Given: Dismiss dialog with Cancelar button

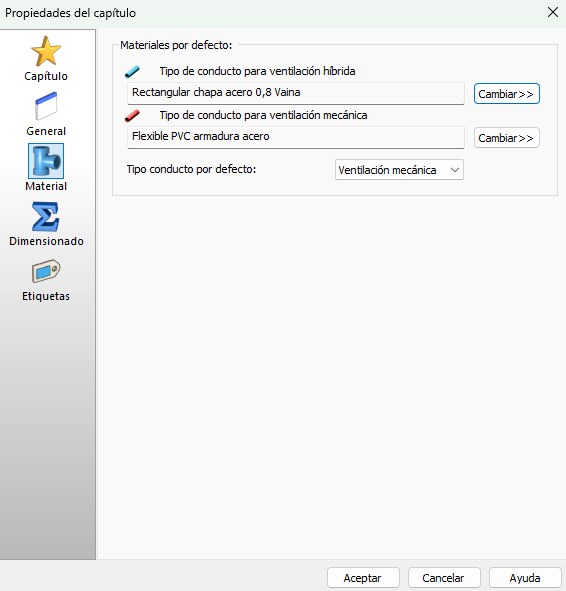Looking at the screenshot, I should pos(444,578).
